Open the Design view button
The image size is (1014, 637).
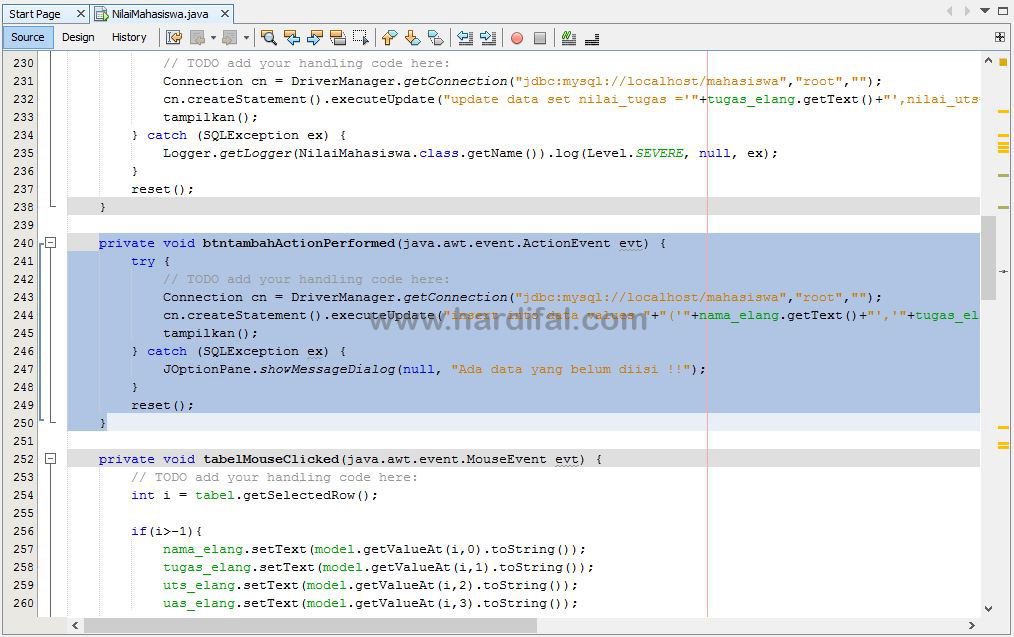click(x=78, y=36)
